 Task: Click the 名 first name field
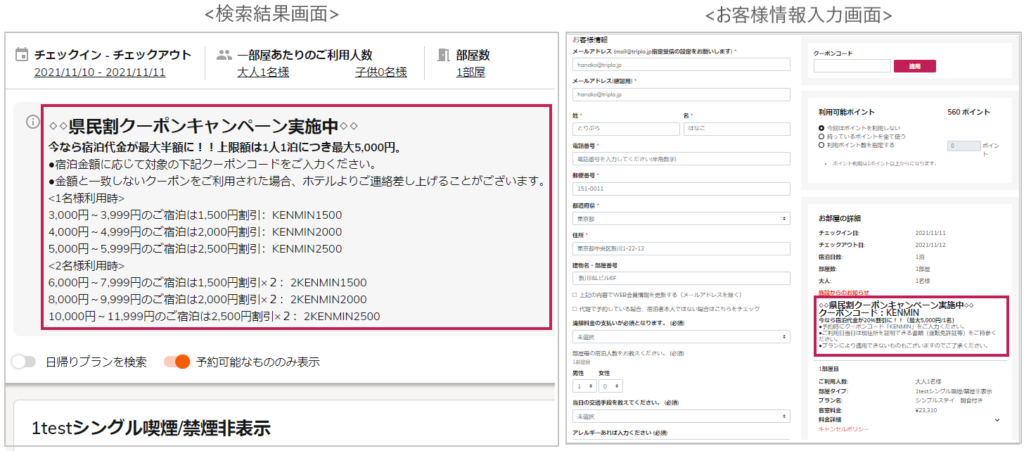(x=737, y=129)
